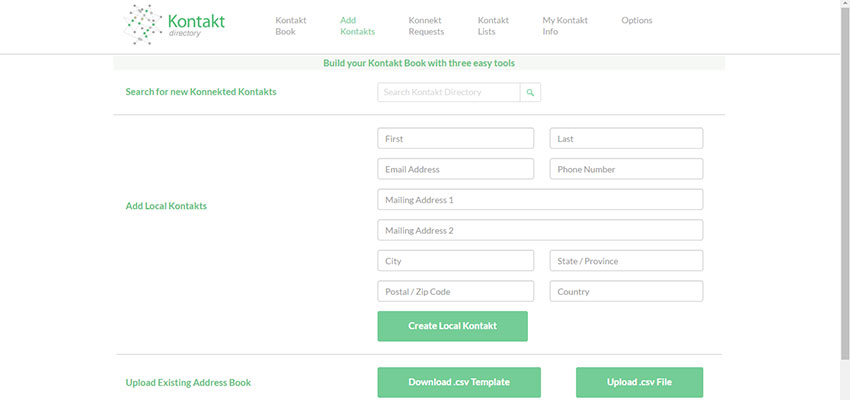Viewport: 850px width, 400px height.
Task: Focus the Search Kontakt Directory field
Action: 449,92
